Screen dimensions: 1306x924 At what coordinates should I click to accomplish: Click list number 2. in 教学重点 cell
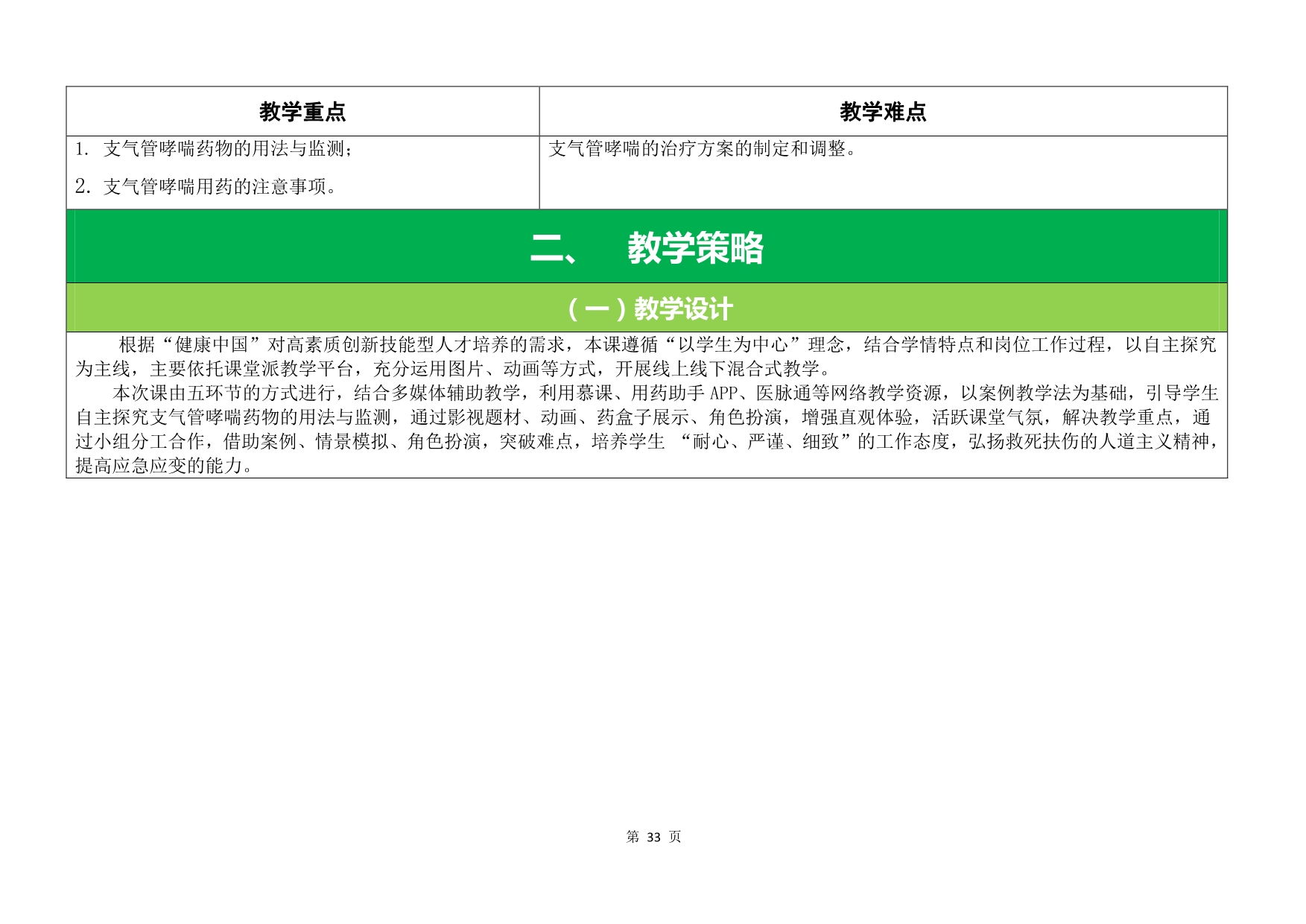pyautogui.click(x=82, y=186)
